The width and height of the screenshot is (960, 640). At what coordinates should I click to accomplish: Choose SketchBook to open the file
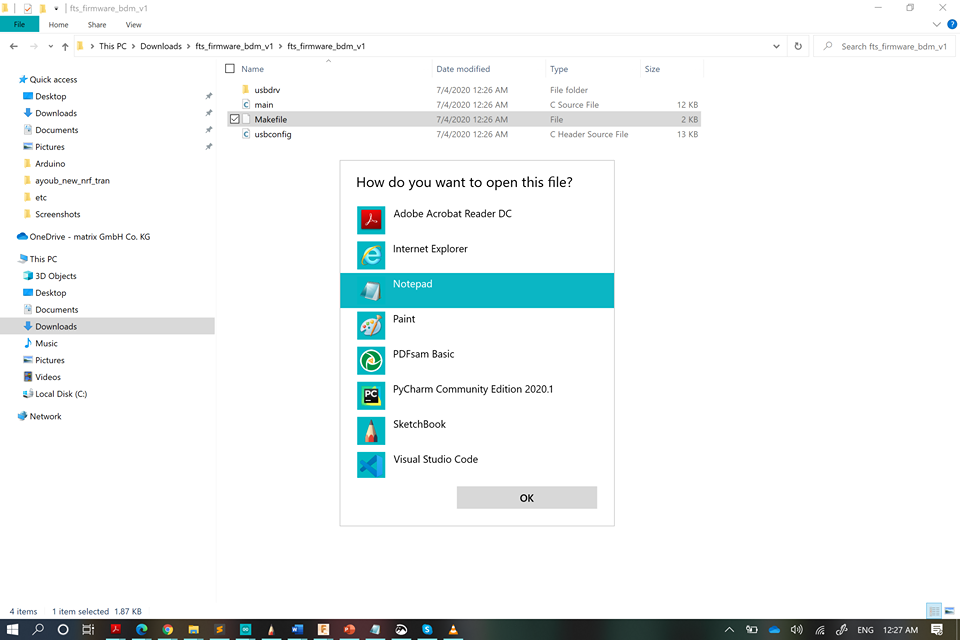(x=477, y=431)
